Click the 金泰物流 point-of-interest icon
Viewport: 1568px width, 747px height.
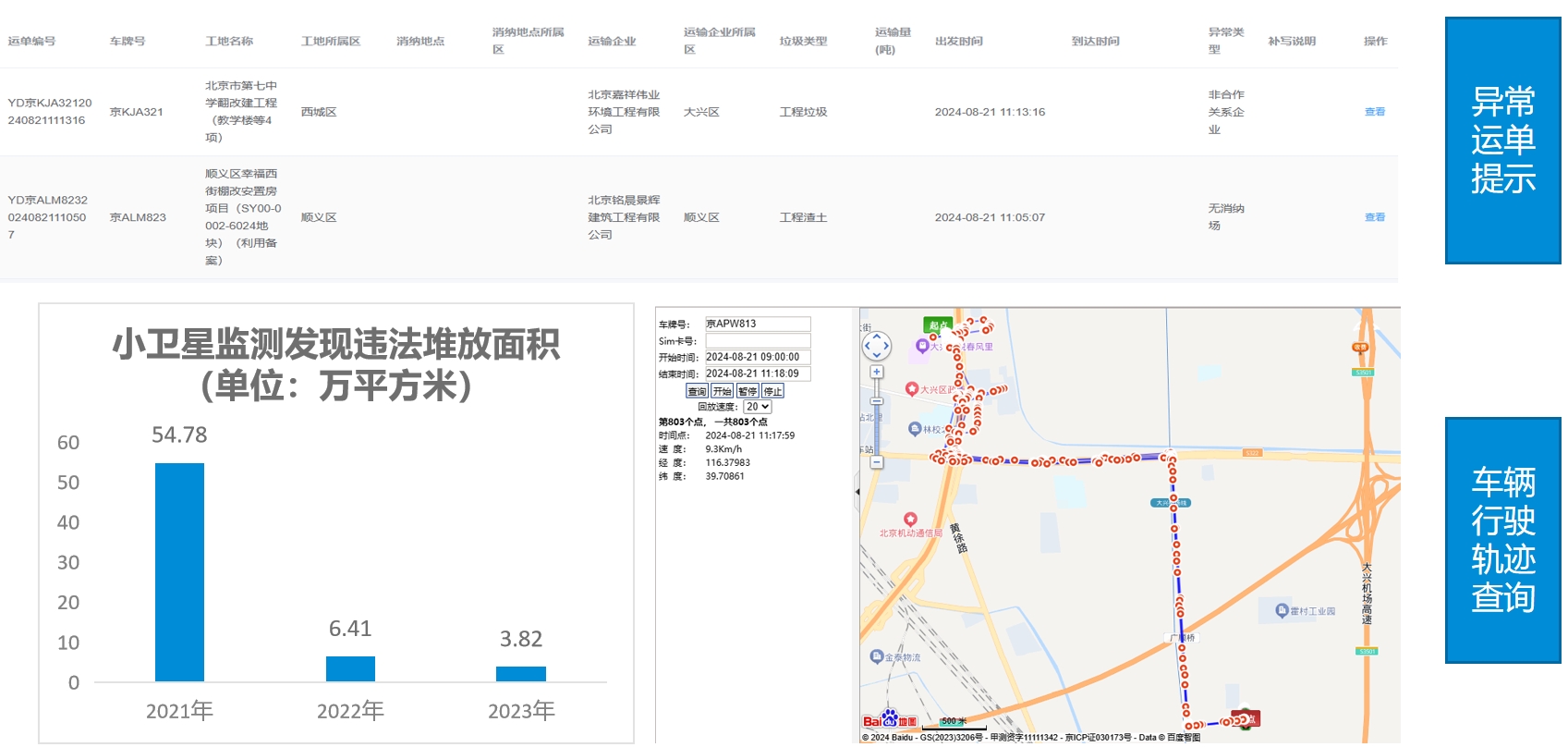coord(877,656)
